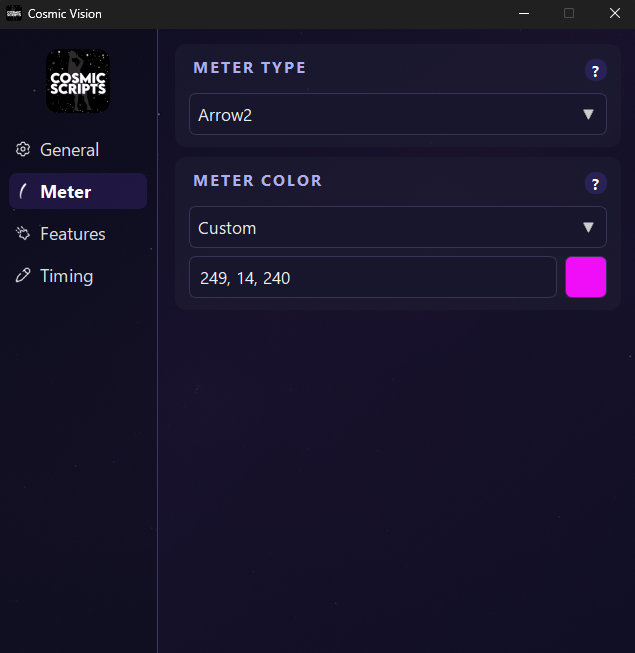
Task: Select the Meter tab label
Action: (x=66, y=192)
